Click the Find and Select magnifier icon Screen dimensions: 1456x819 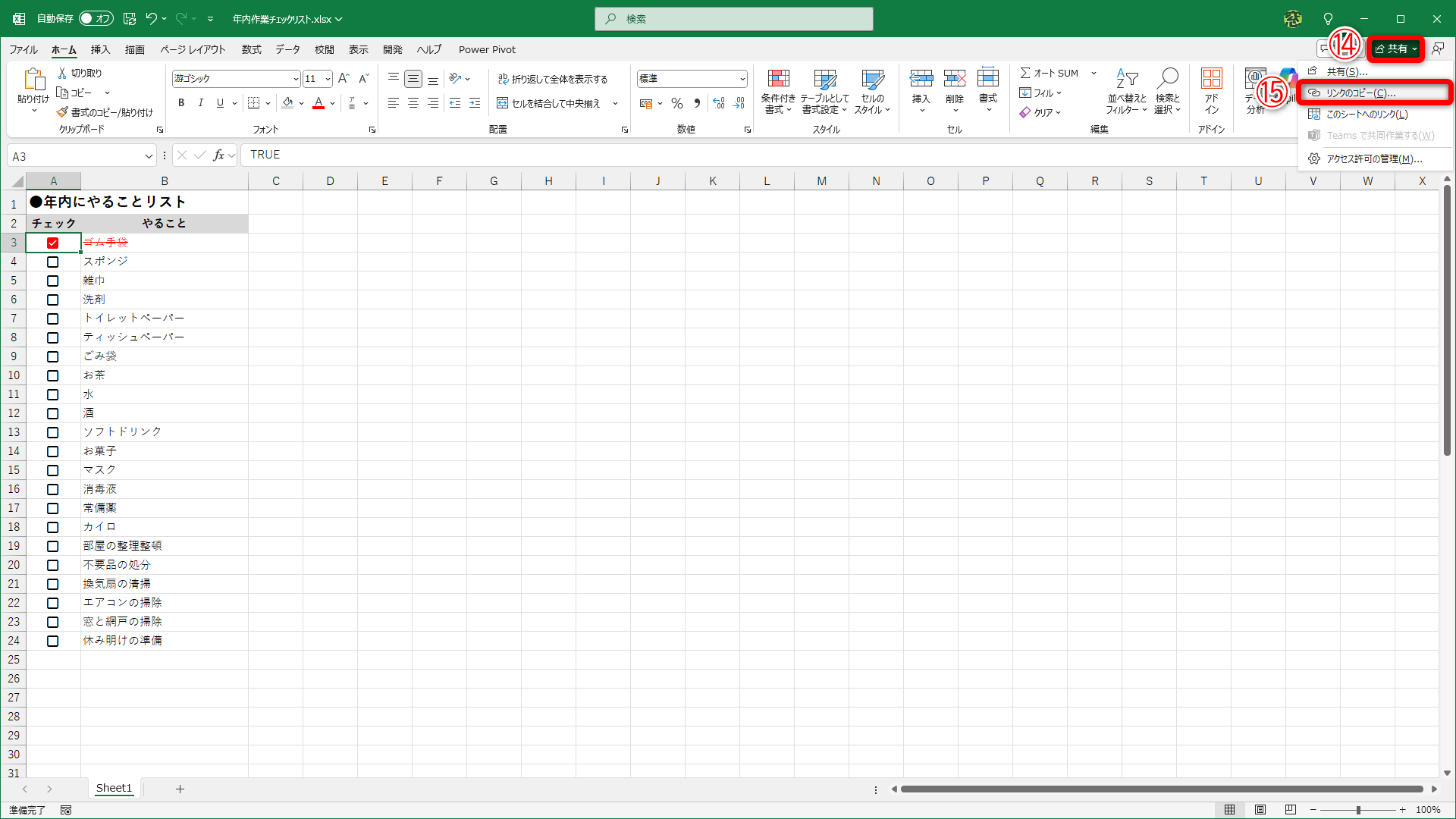1168,79
